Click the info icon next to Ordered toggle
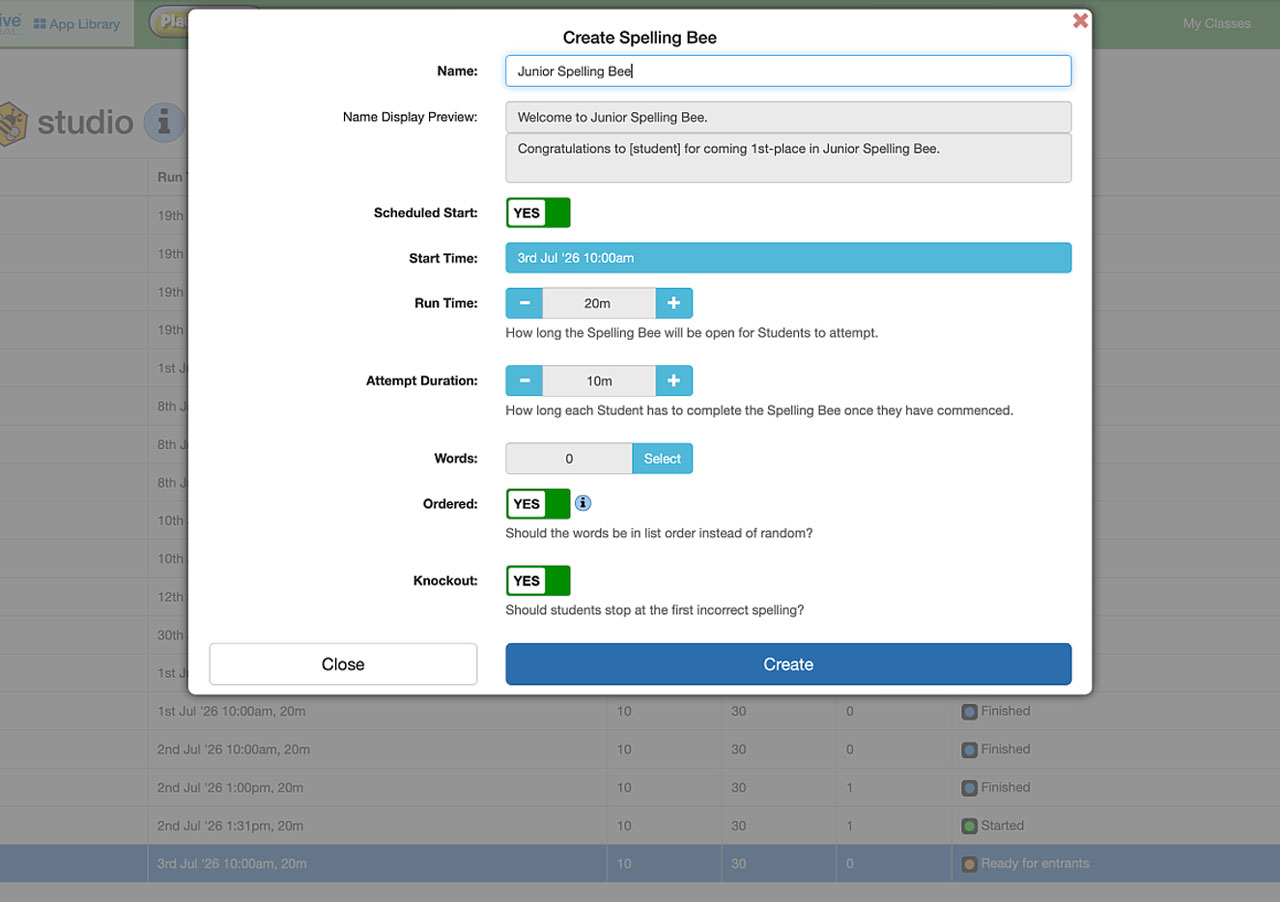1280x902 pixels. coord(583,503)
